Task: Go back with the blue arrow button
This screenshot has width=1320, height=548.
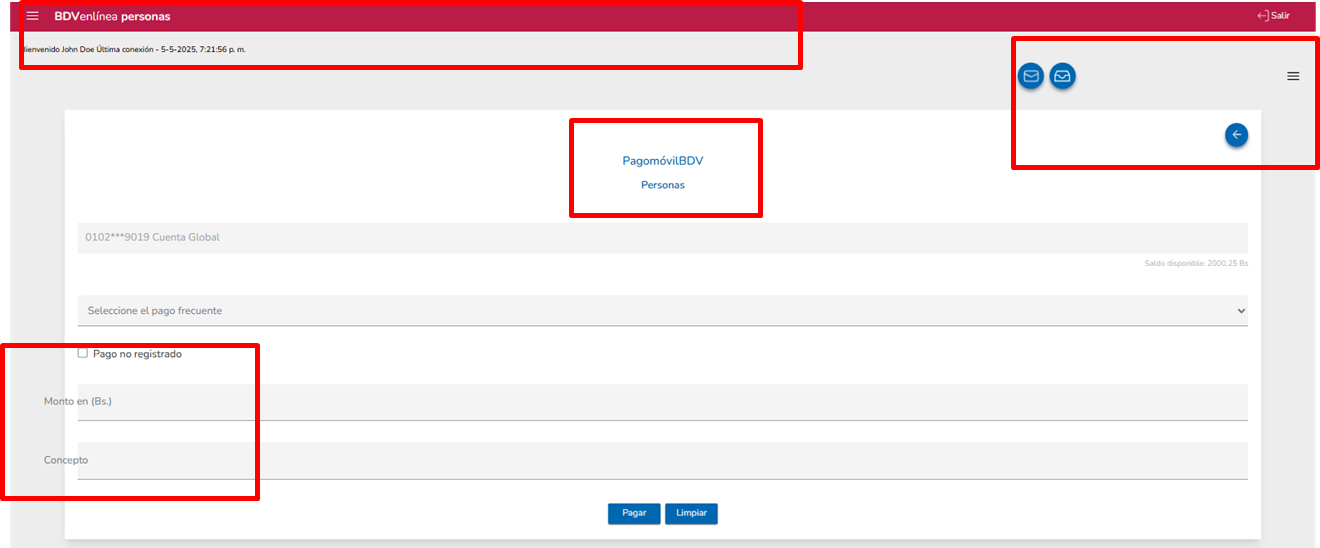Action: [1237, 135]
